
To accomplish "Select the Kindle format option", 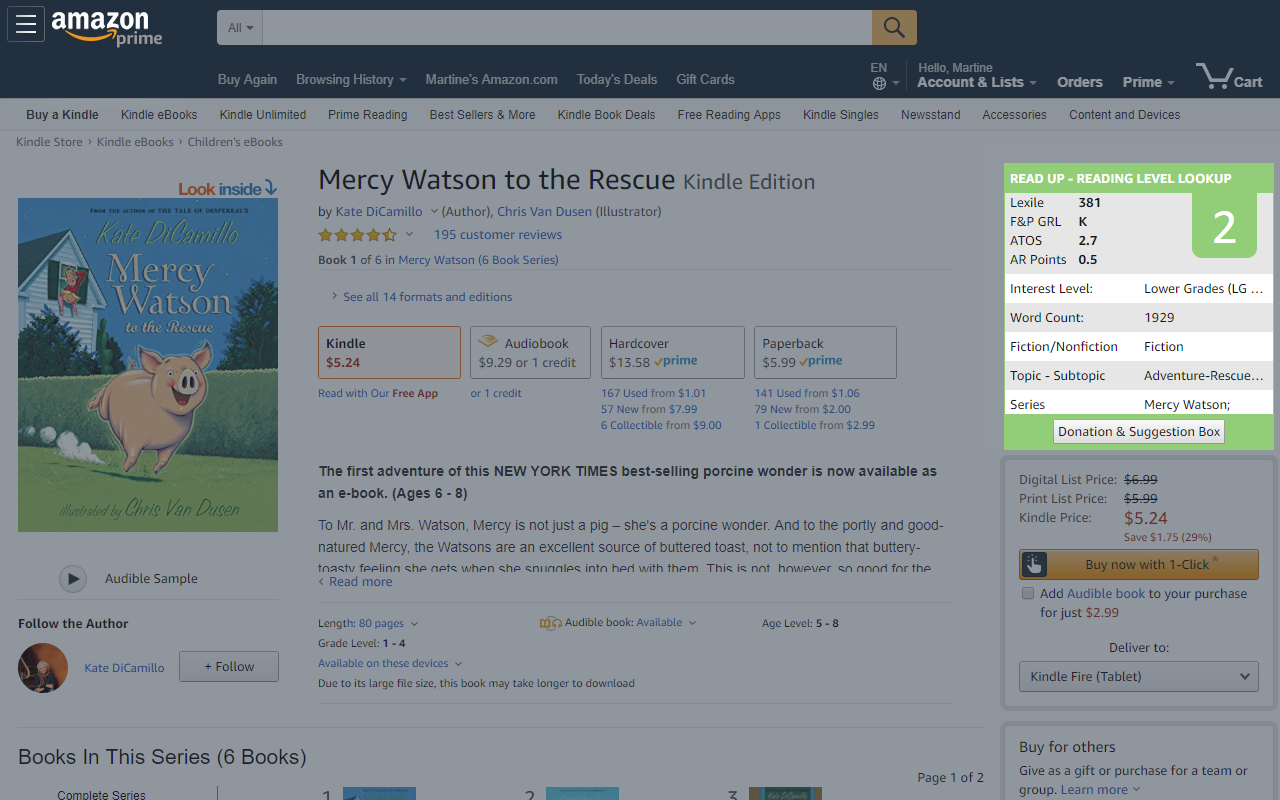I will (x=389, y=352).
